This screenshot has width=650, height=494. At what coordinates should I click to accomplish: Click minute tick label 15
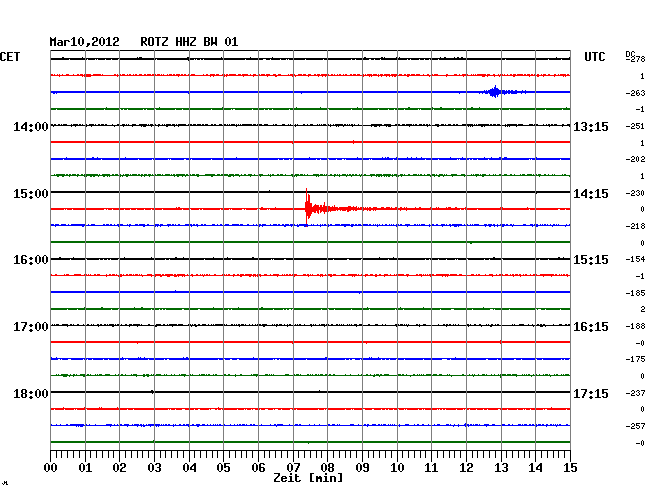pyautogui.click(x=570, y=467)
